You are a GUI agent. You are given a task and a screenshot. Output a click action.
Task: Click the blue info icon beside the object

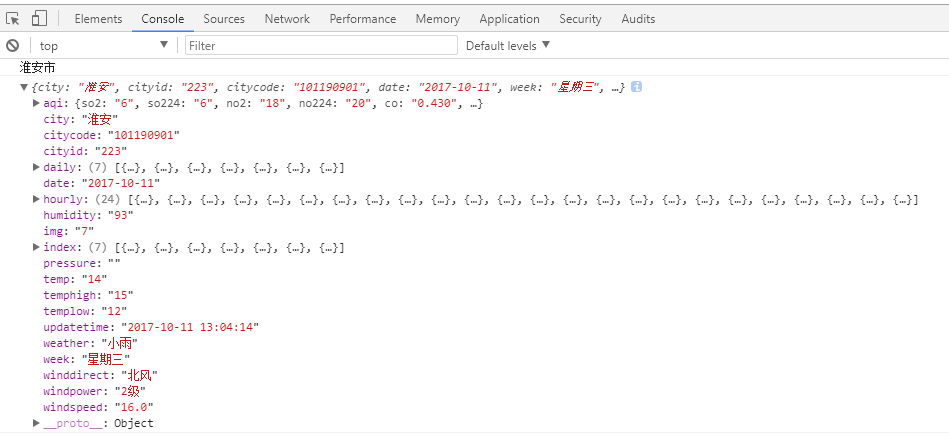point(636,87)
